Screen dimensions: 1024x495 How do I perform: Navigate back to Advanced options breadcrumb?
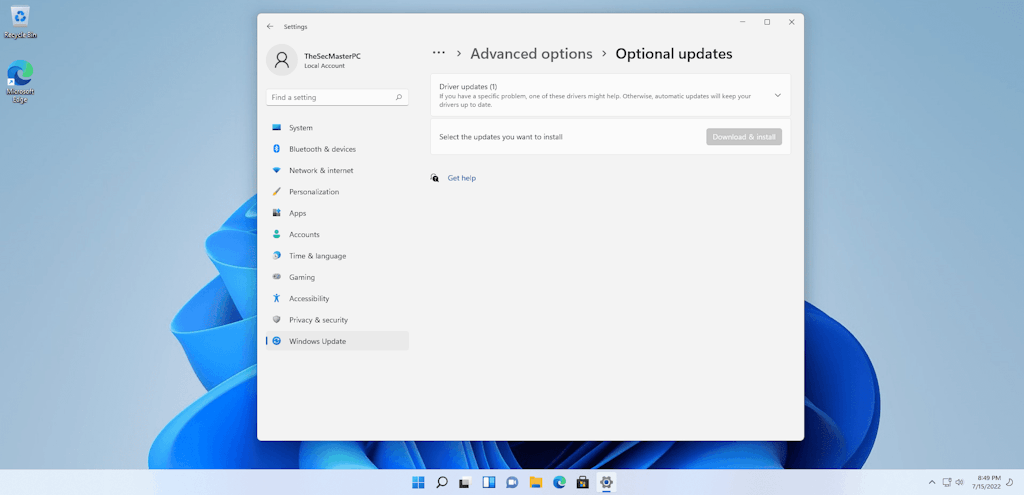click(x=532, y=54)
